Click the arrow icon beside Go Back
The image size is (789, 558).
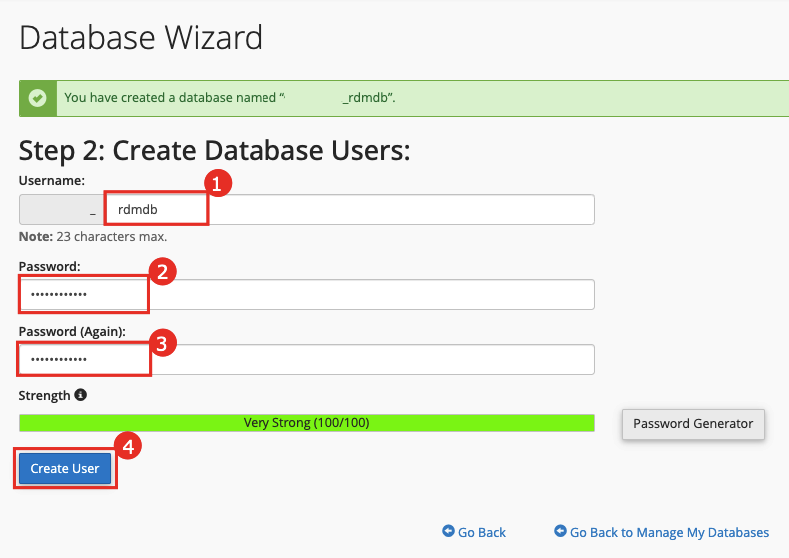(x=448, y=532)
